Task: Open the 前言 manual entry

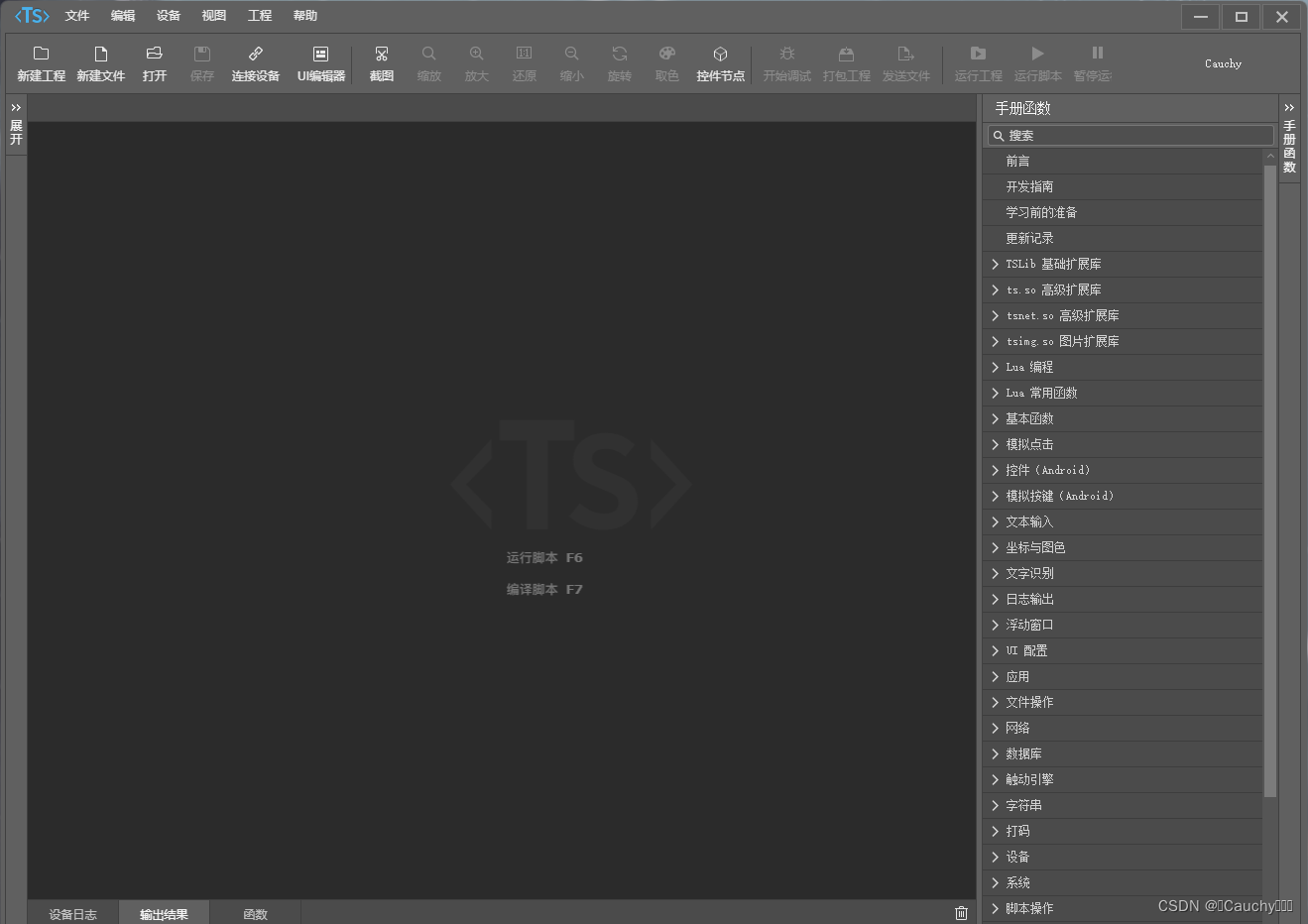Action: pos(1122,161)
